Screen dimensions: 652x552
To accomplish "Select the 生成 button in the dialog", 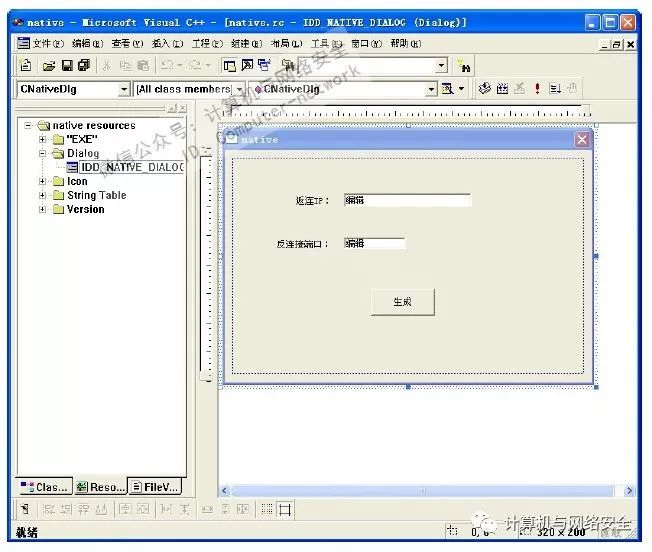I will coord(403,302).
